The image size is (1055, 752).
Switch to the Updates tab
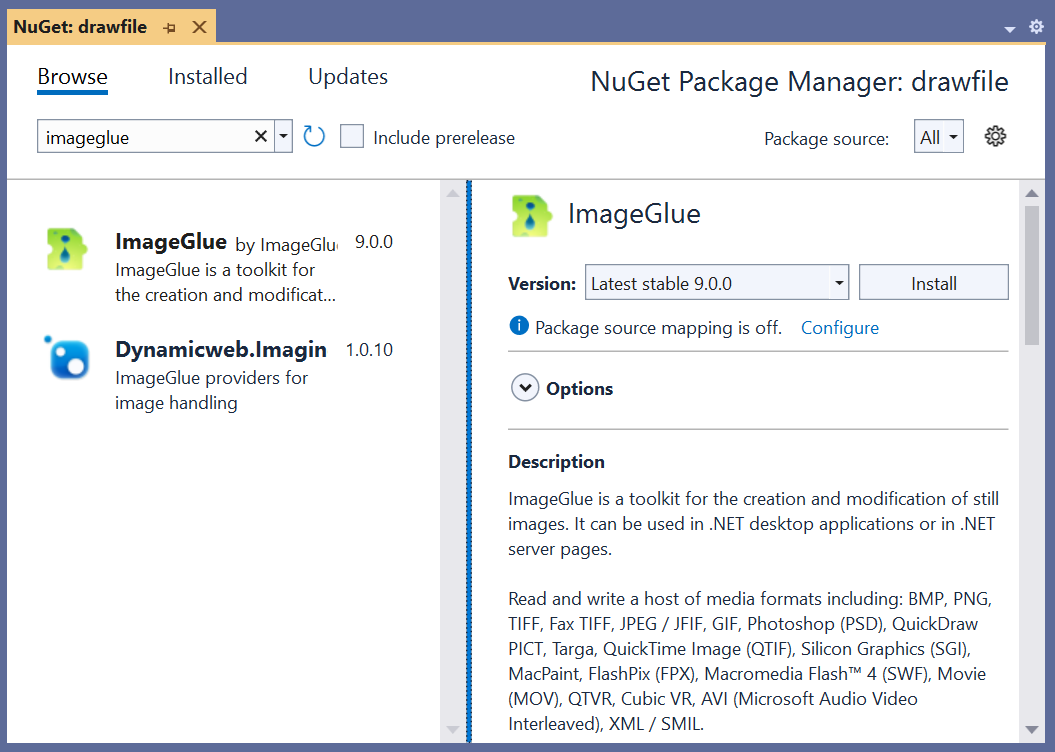click(x=348, y=77)
